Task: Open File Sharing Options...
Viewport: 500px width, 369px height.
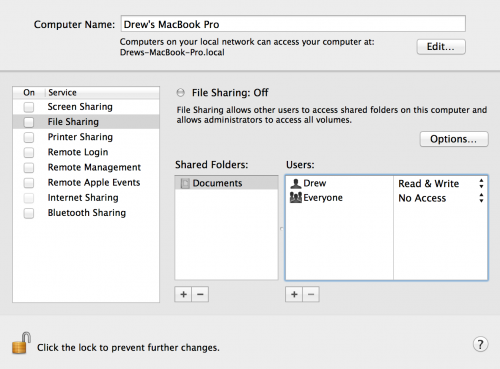Action: 454,139
